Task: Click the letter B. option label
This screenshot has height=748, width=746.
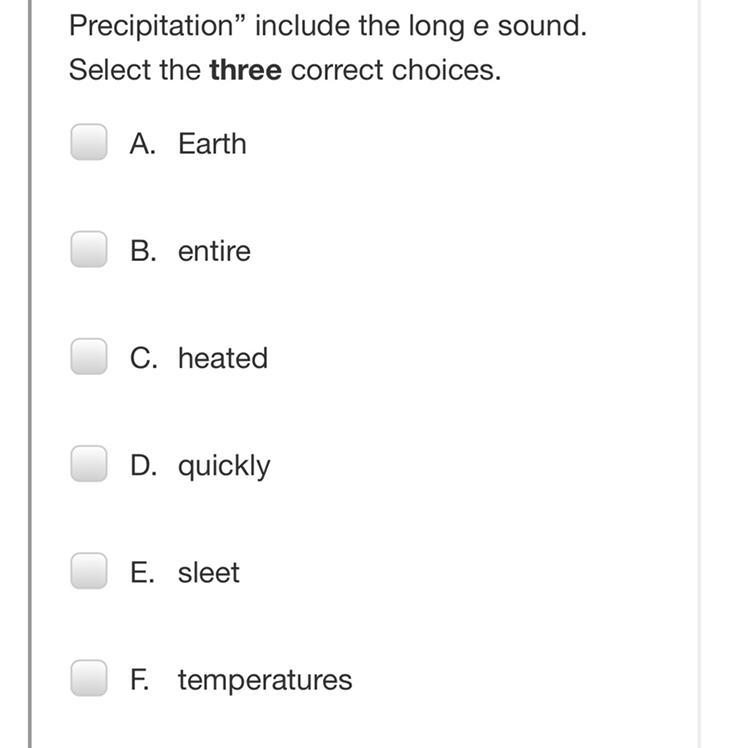Action: point(143,250)
